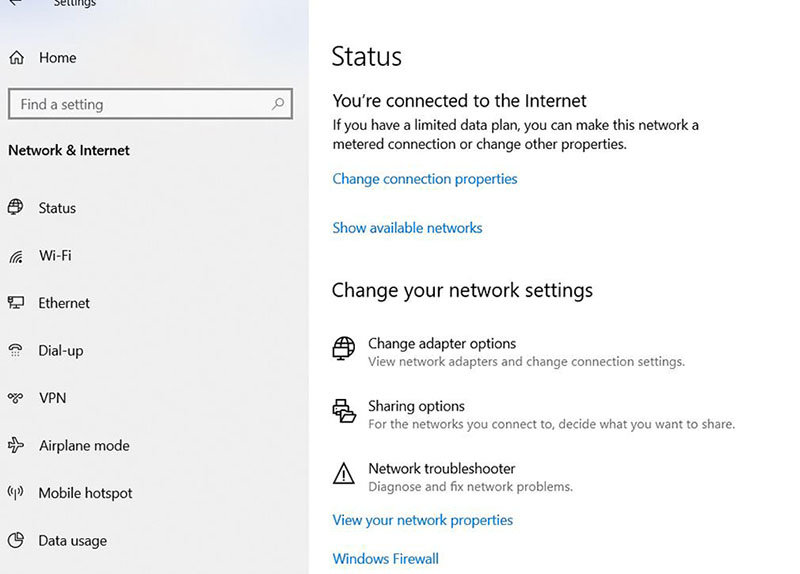This screenshot has height=574, width=800.
Task: Click the Ethernet monitor icon
Action: tap(16, 303)
